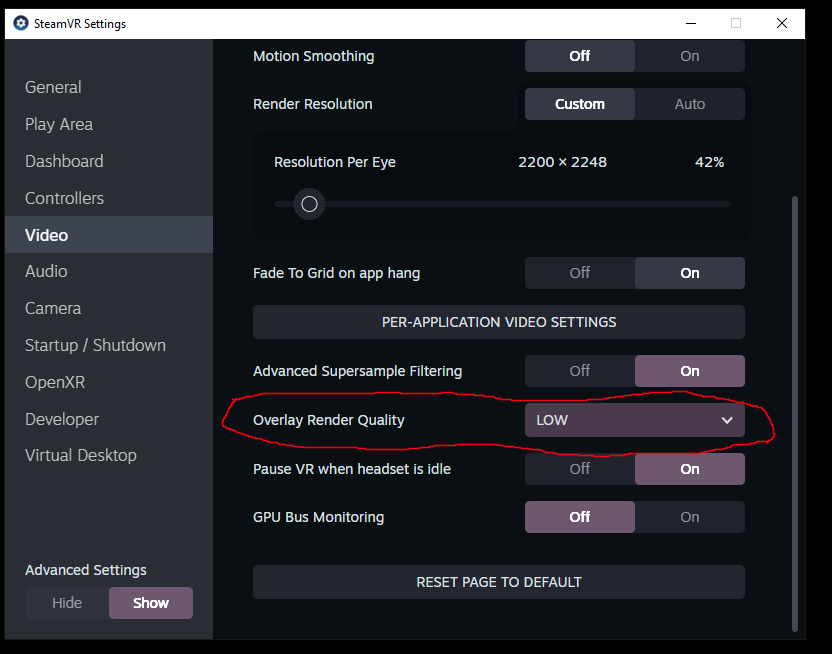
Task: Hide Advanced Settings
Action: (67, 603)
